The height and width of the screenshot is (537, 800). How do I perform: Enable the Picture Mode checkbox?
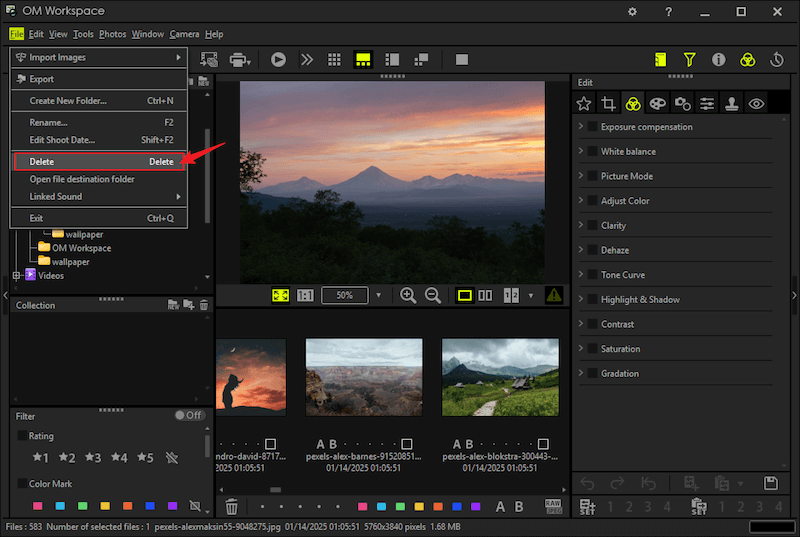(x=592, y=175)
